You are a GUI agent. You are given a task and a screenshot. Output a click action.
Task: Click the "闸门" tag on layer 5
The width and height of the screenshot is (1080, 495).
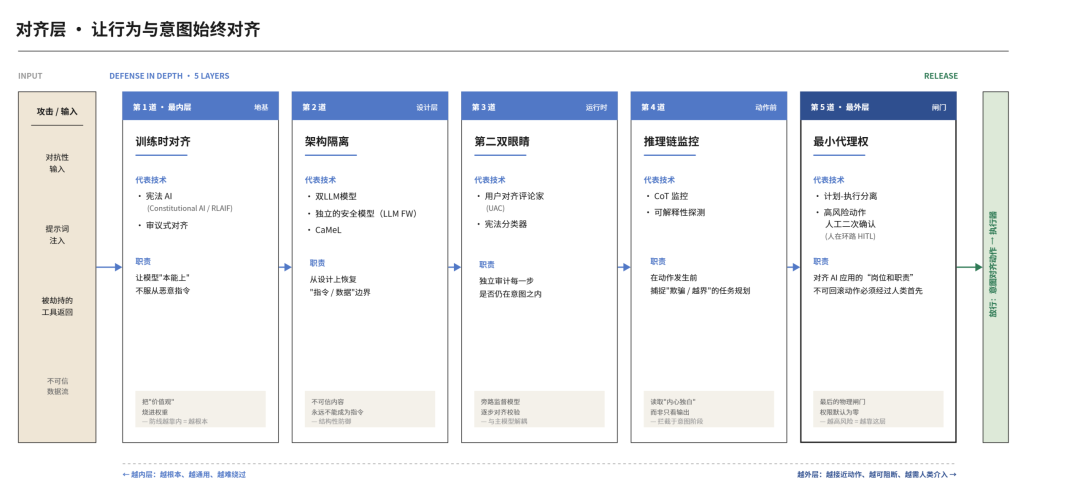[x=939, y=107]
